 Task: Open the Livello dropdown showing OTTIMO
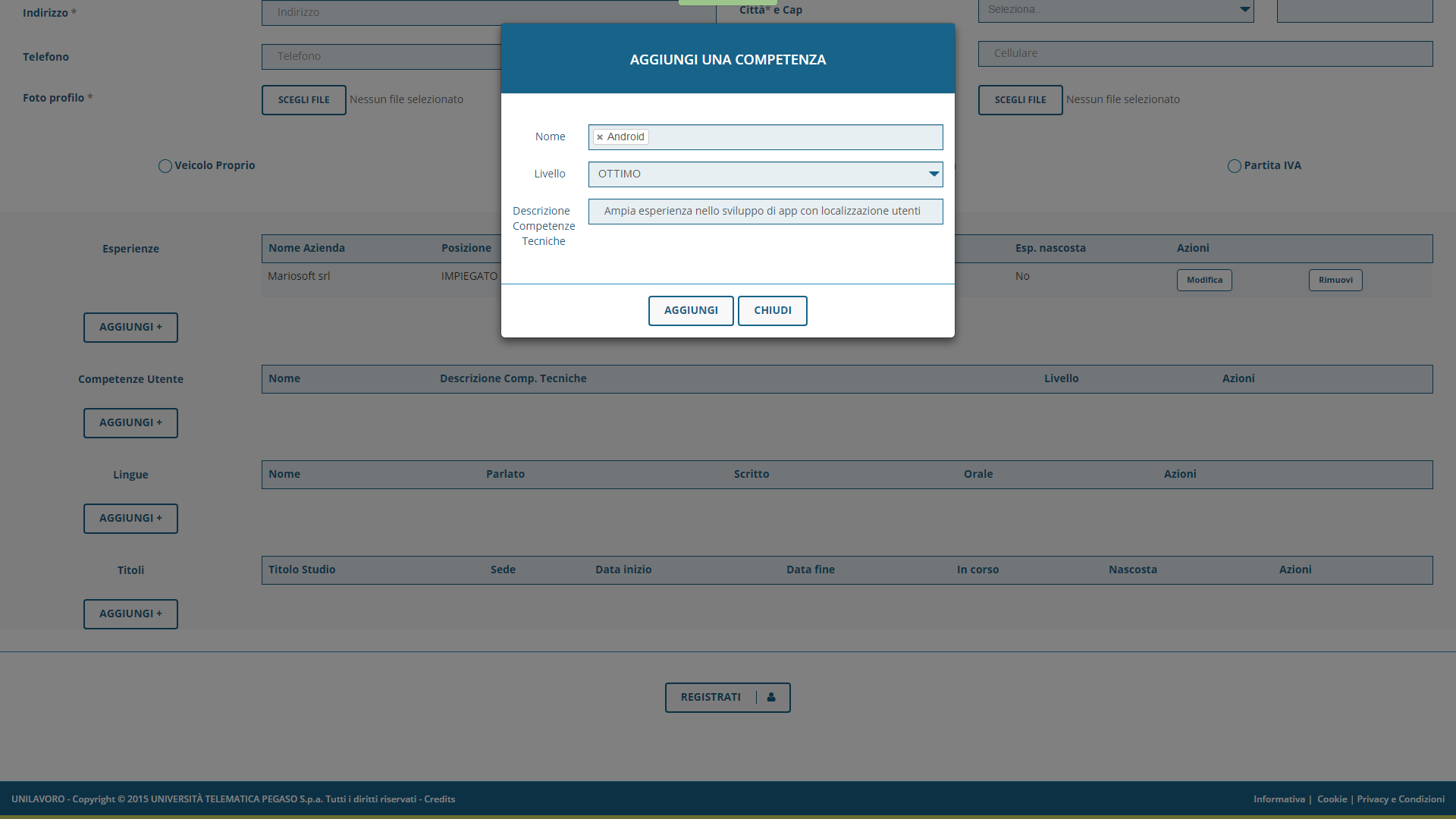tap(765, 174)
